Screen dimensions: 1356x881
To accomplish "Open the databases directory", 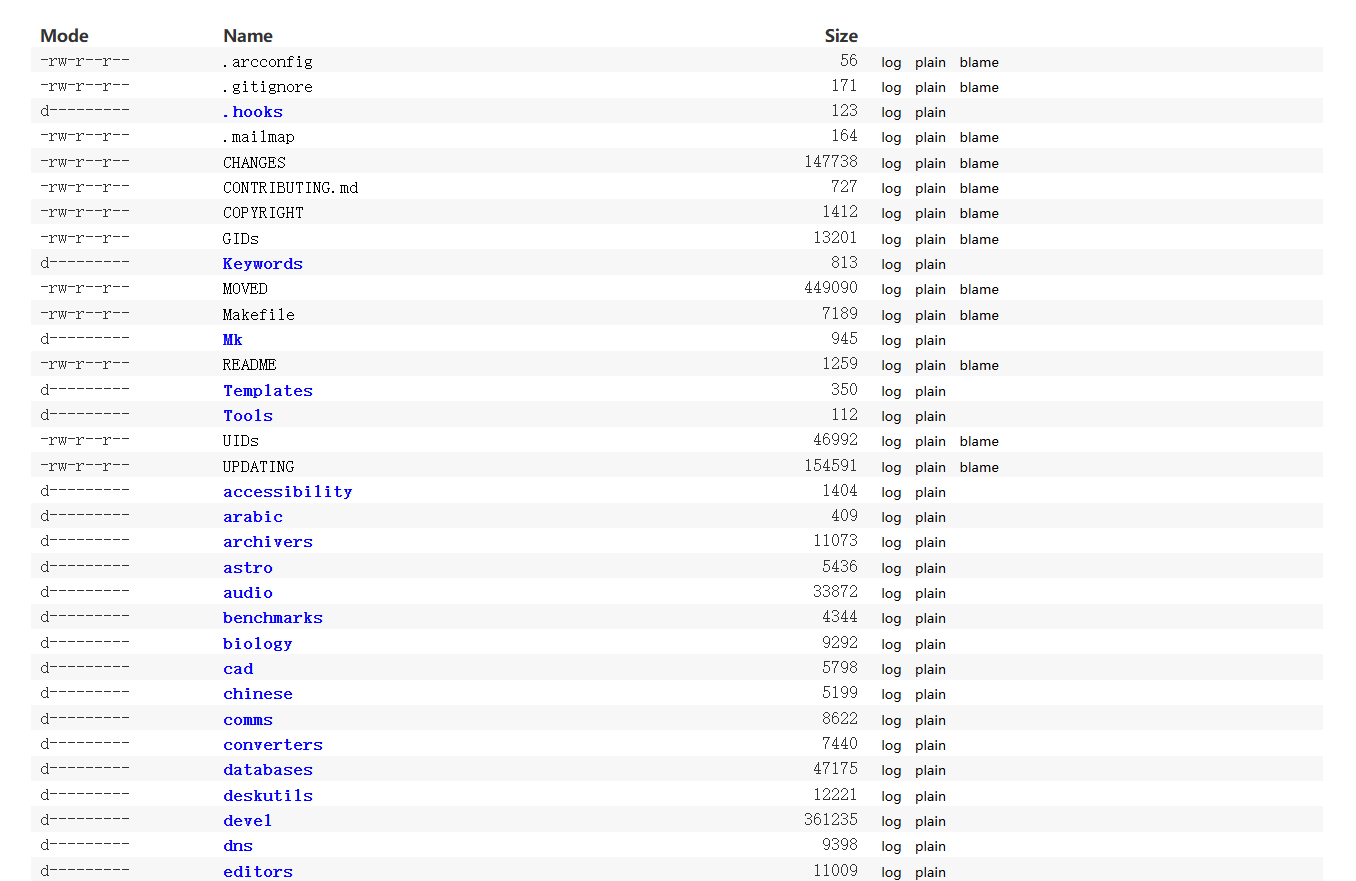I will coord(267,770).
